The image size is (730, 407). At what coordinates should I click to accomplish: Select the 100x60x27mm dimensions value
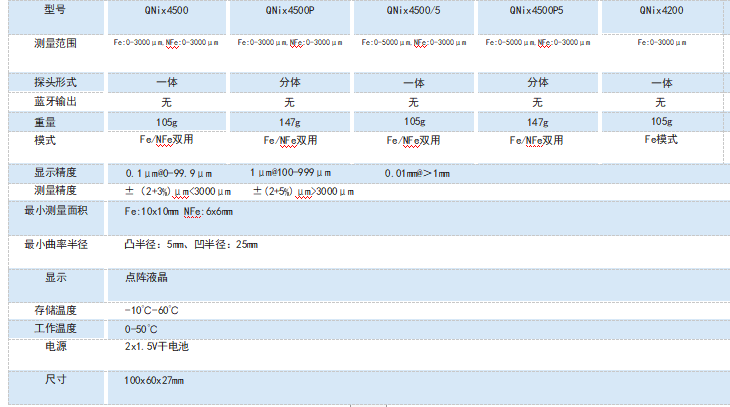pos(154,381)
